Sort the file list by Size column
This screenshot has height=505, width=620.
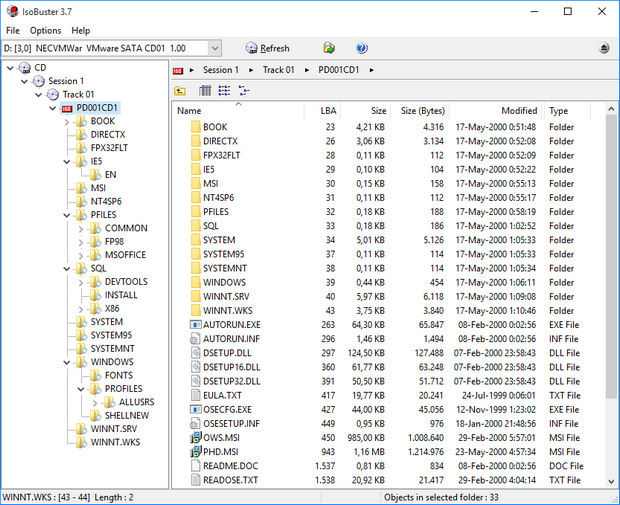[x=378, y=111]
